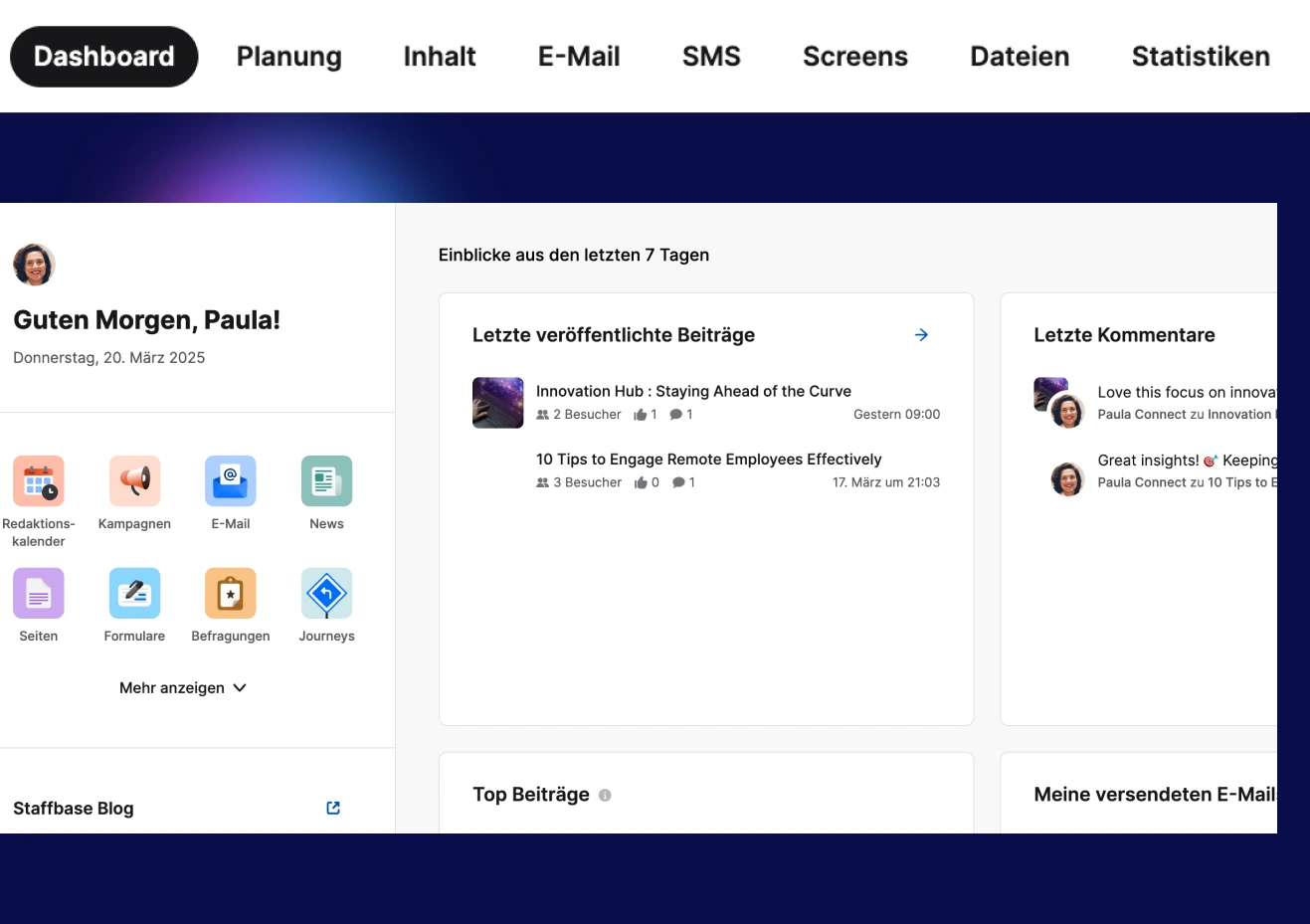Open the Journeys signpost icon
This screenshot has width=1310, height=924.
coord(326,594)
